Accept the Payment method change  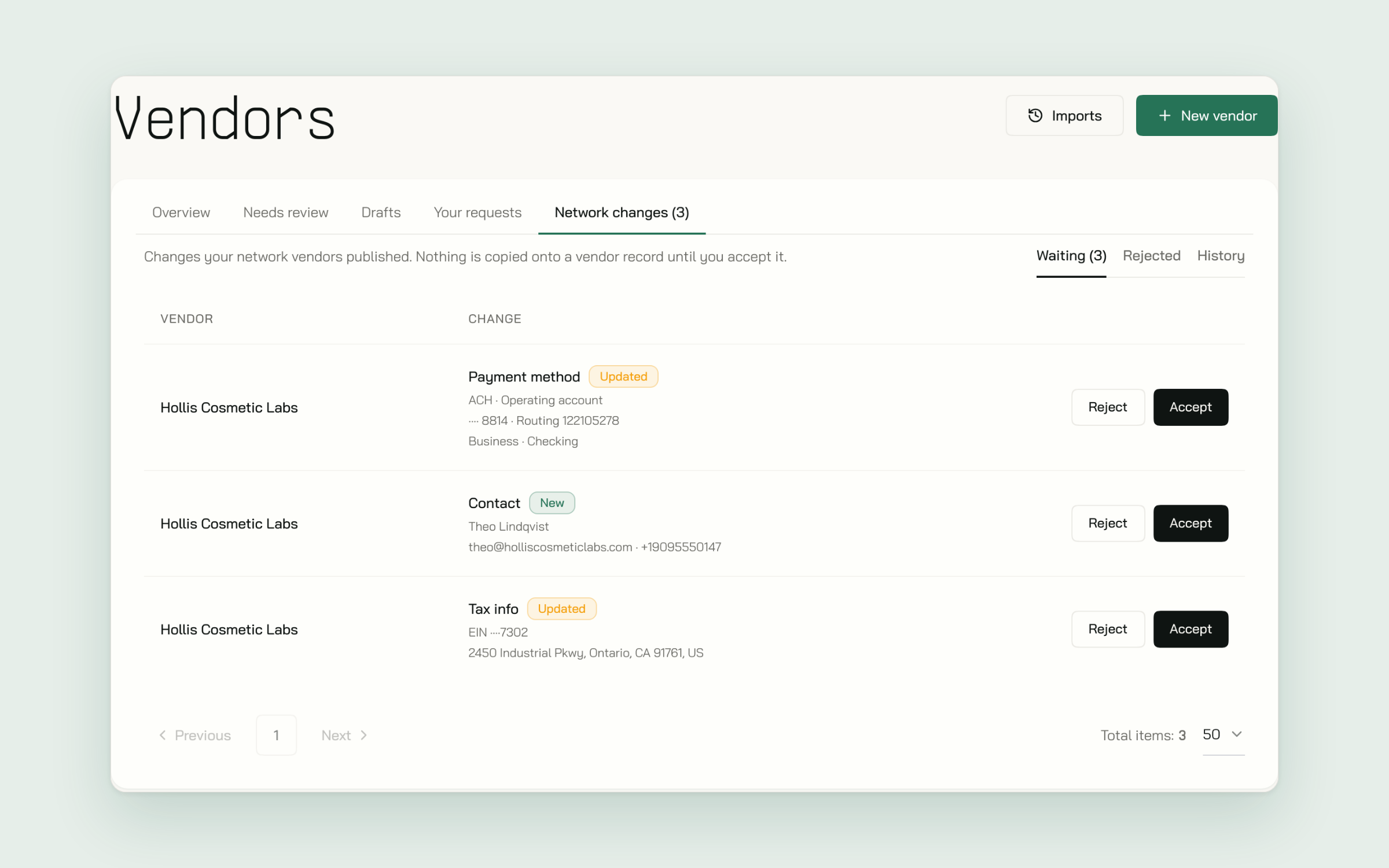click(x=1190, y=407)
